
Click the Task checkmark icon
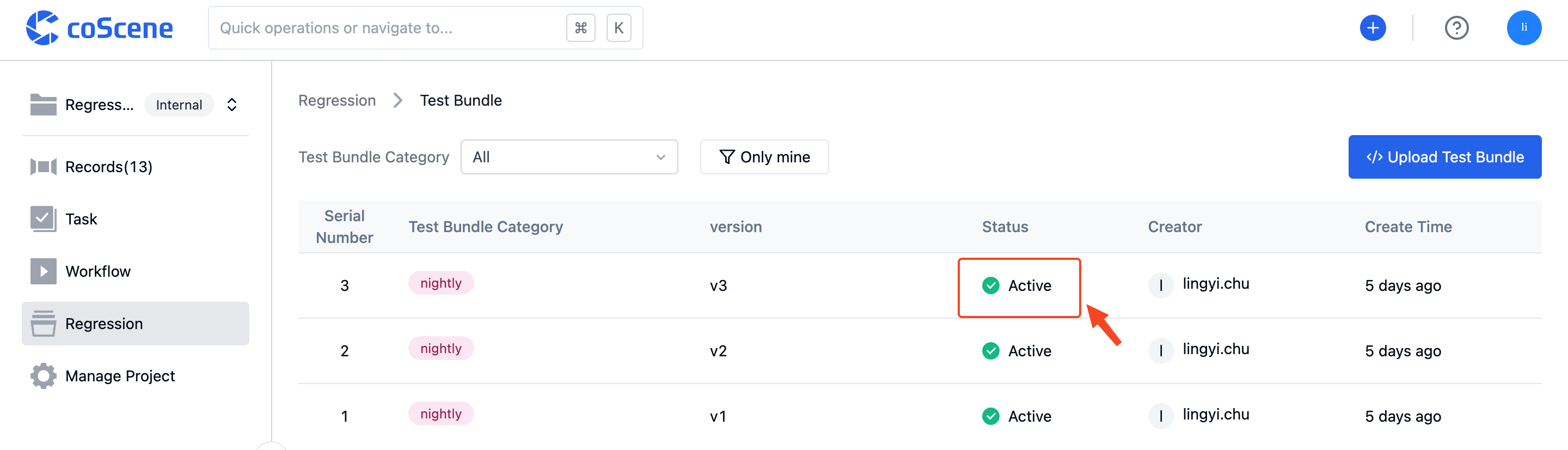(x=43, y=218)
